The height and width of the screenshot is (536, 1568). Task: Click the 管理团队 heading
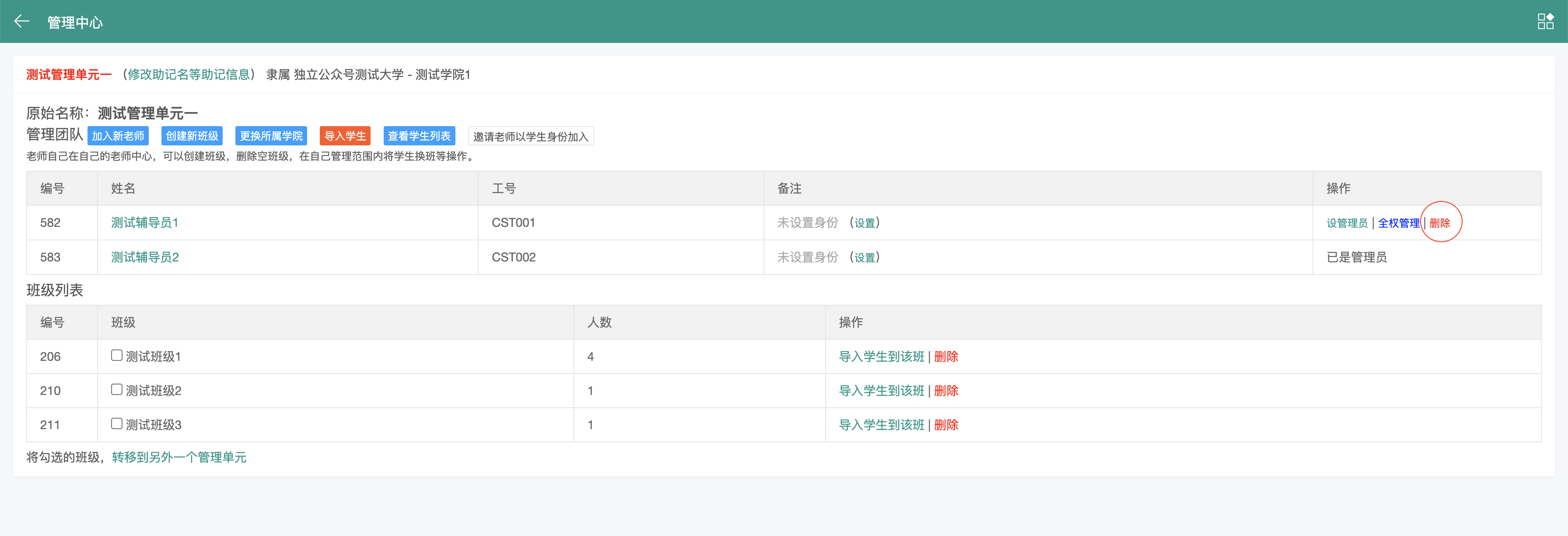[x=55, y=134]
